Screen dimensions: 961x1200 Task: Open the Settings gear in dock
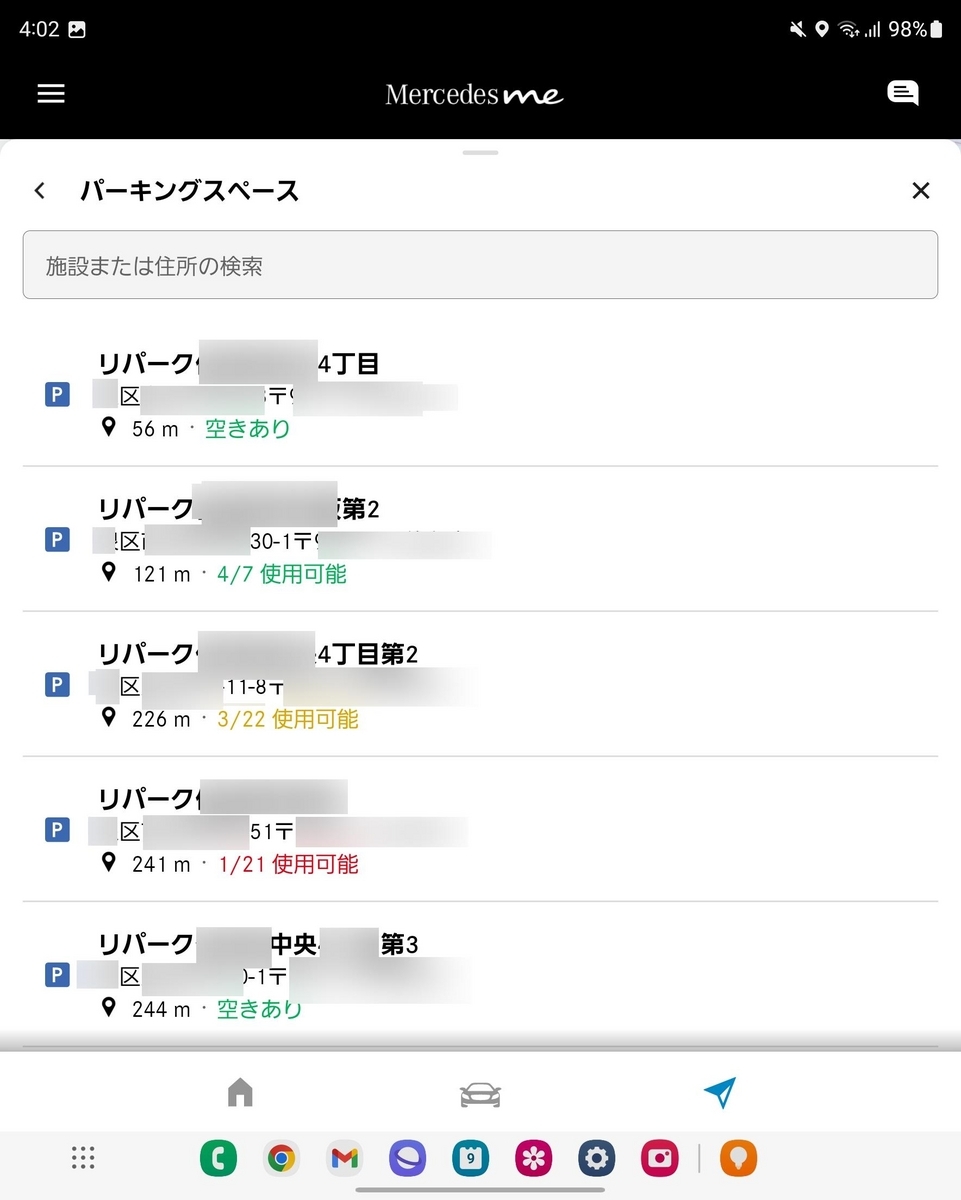[596, 1159]
